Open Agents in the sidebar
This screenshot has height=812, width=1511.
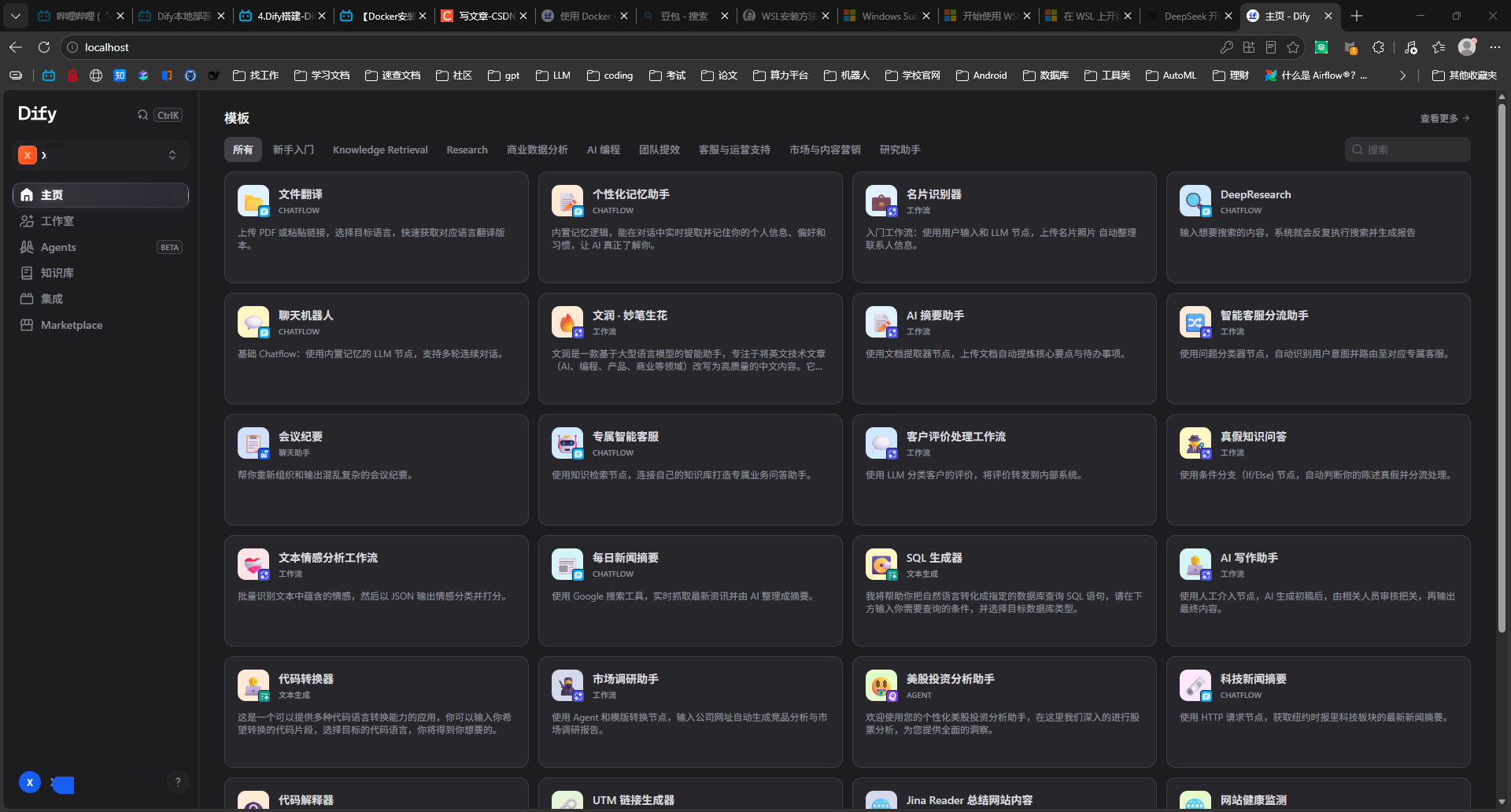coord(101,247)
